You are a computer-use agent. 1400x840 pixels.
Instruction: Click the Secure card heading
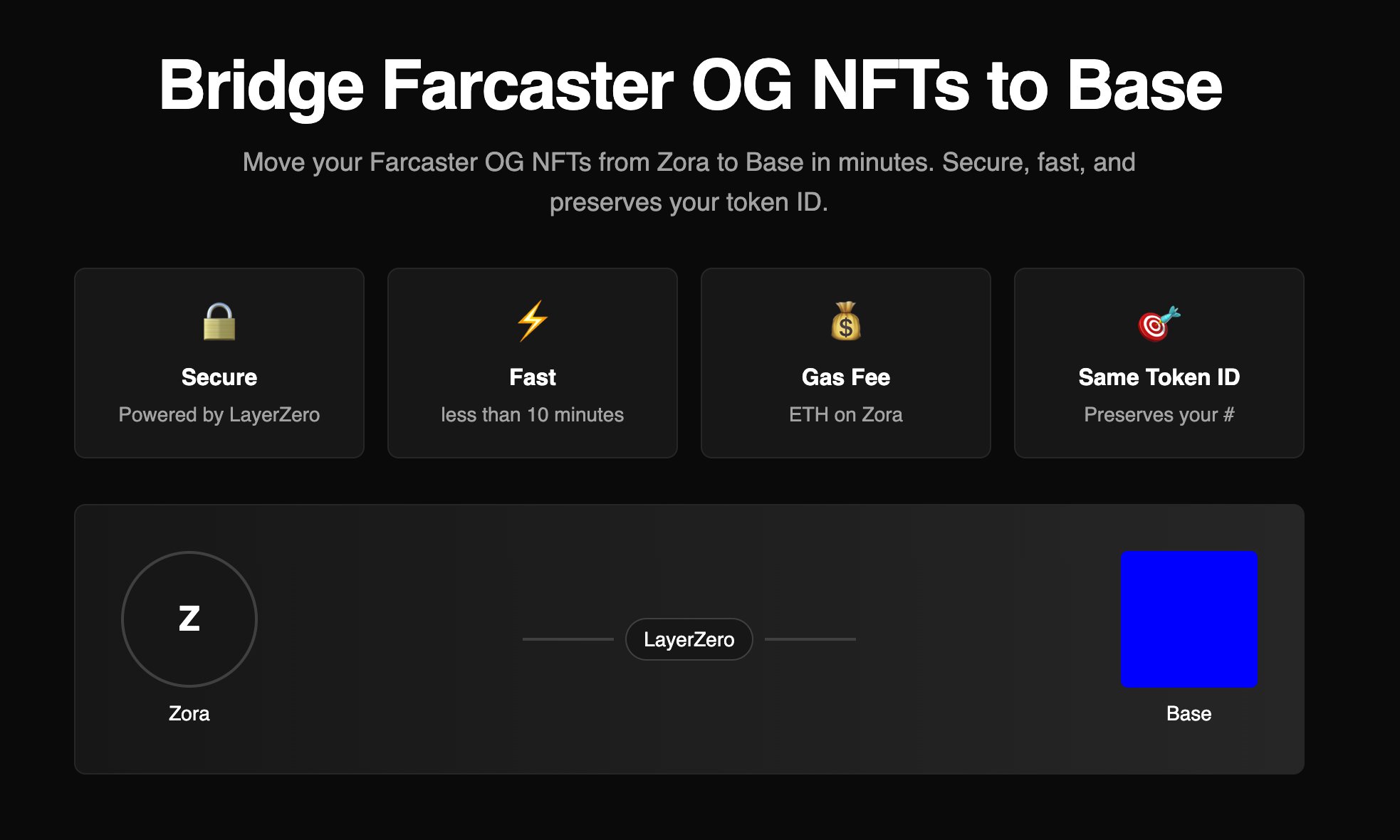click(x=219, y=377)
